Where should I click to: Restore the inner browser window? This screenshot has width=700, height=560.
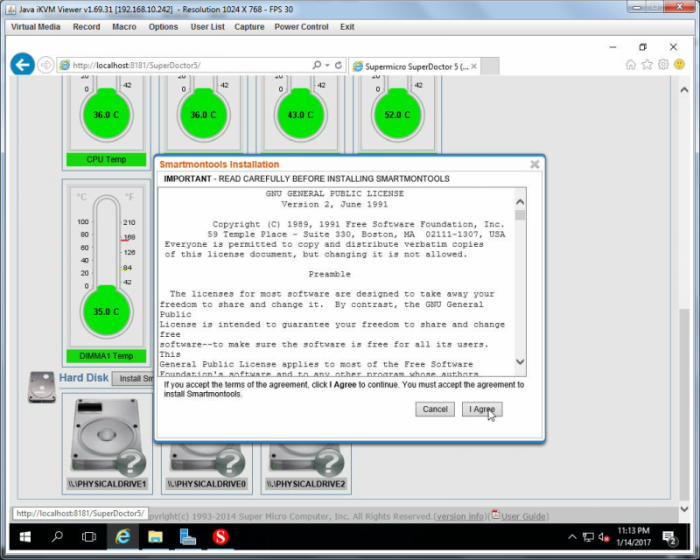[642, 47]
